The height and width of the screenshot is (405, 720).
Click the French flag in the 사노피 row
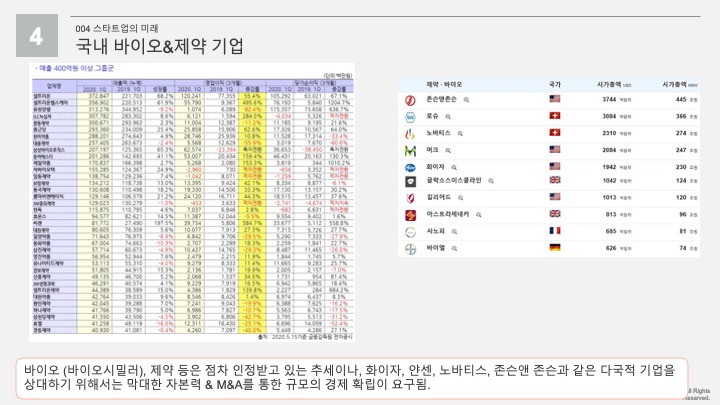pyautogui.click(x=555, y=231)
